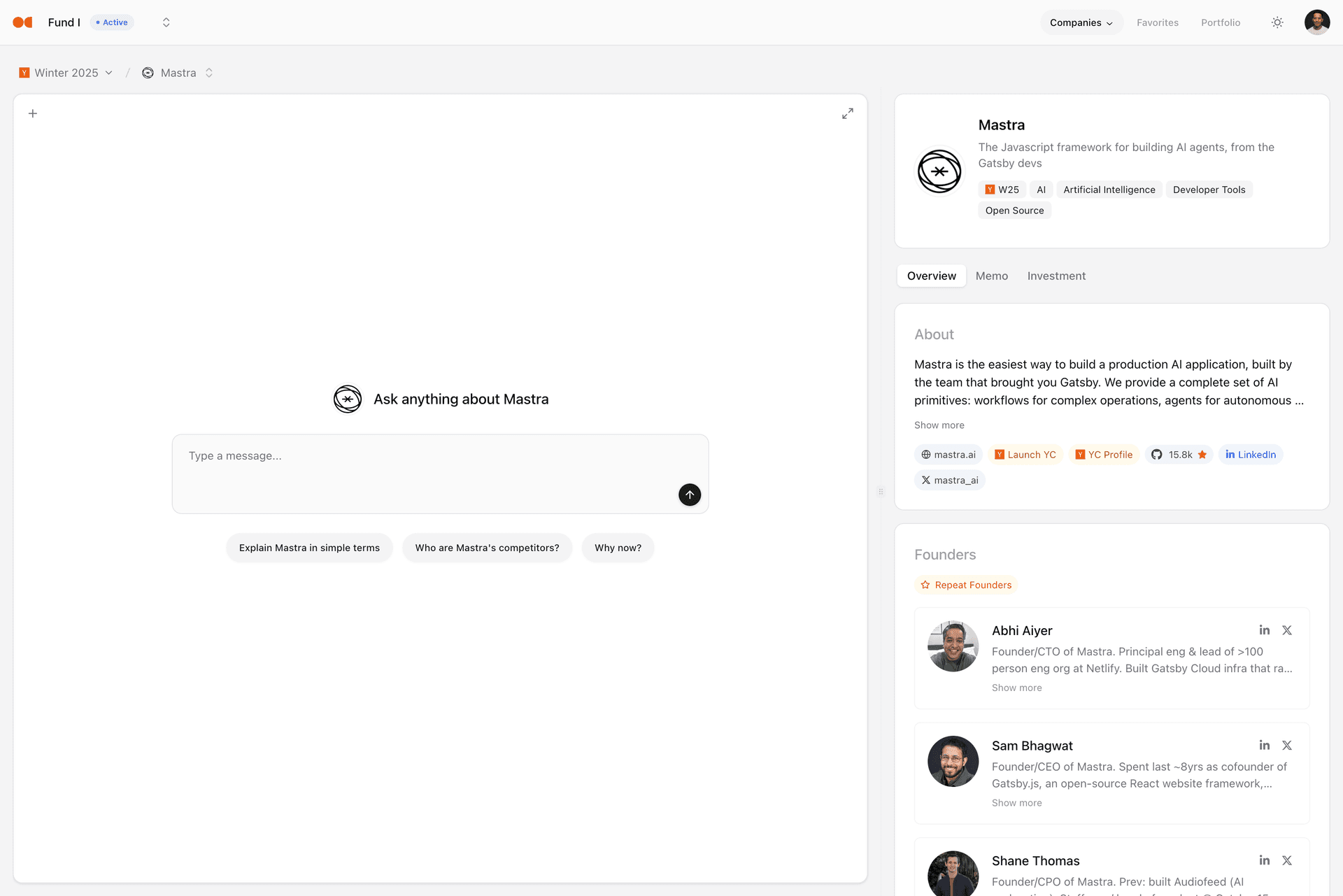Open the mastra.ai website link
This screenshot has width=1343, height=896.
(948, 454)
